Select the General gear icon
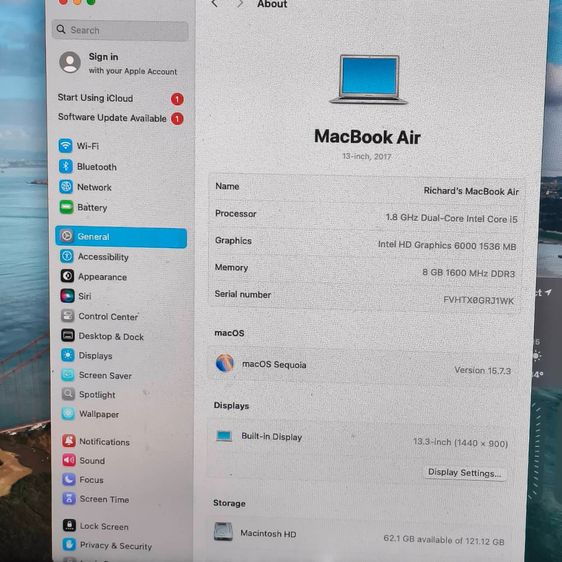 pos(67,236)
